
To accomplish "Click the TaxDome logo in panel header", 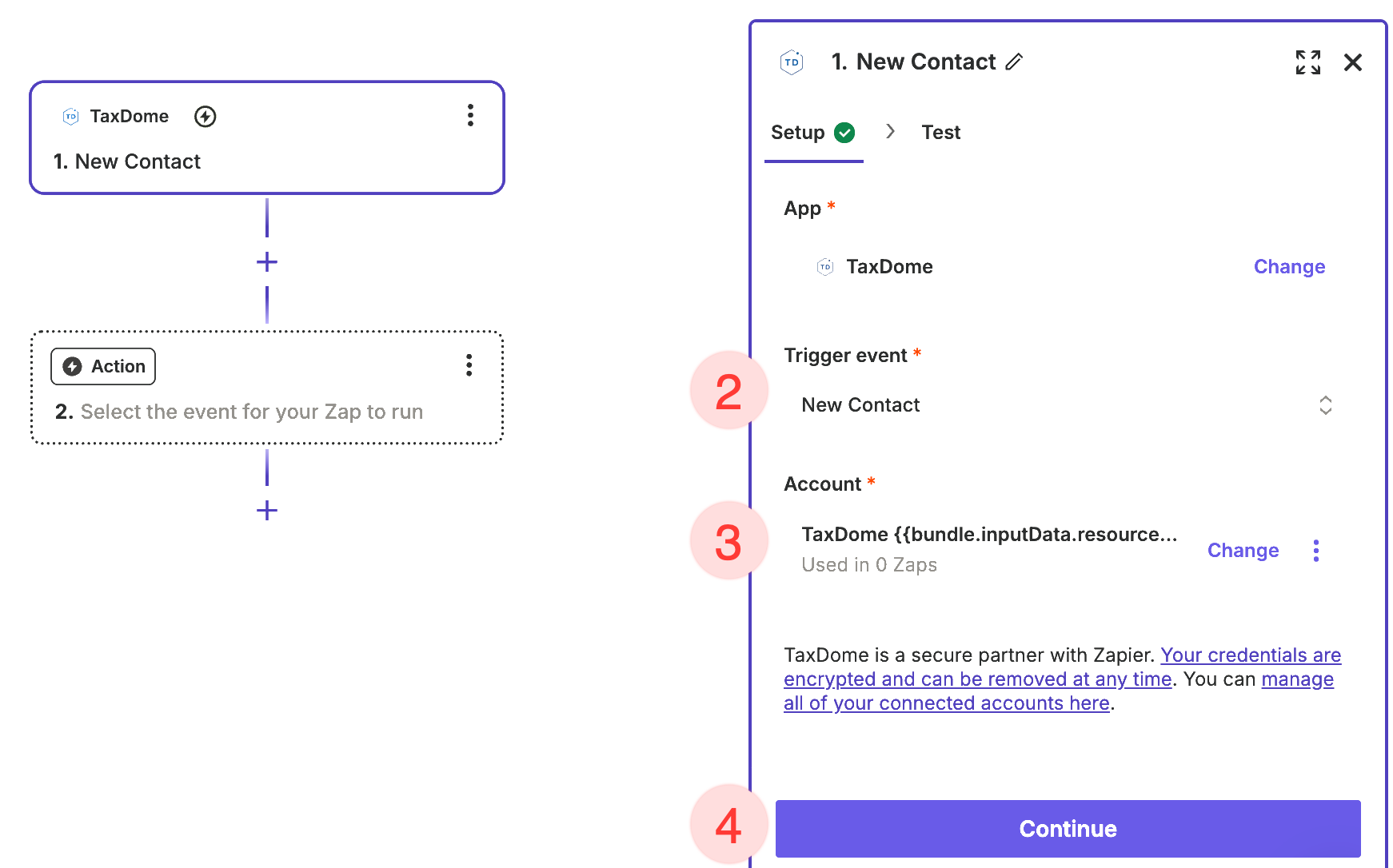I will (x=792, y=62).
